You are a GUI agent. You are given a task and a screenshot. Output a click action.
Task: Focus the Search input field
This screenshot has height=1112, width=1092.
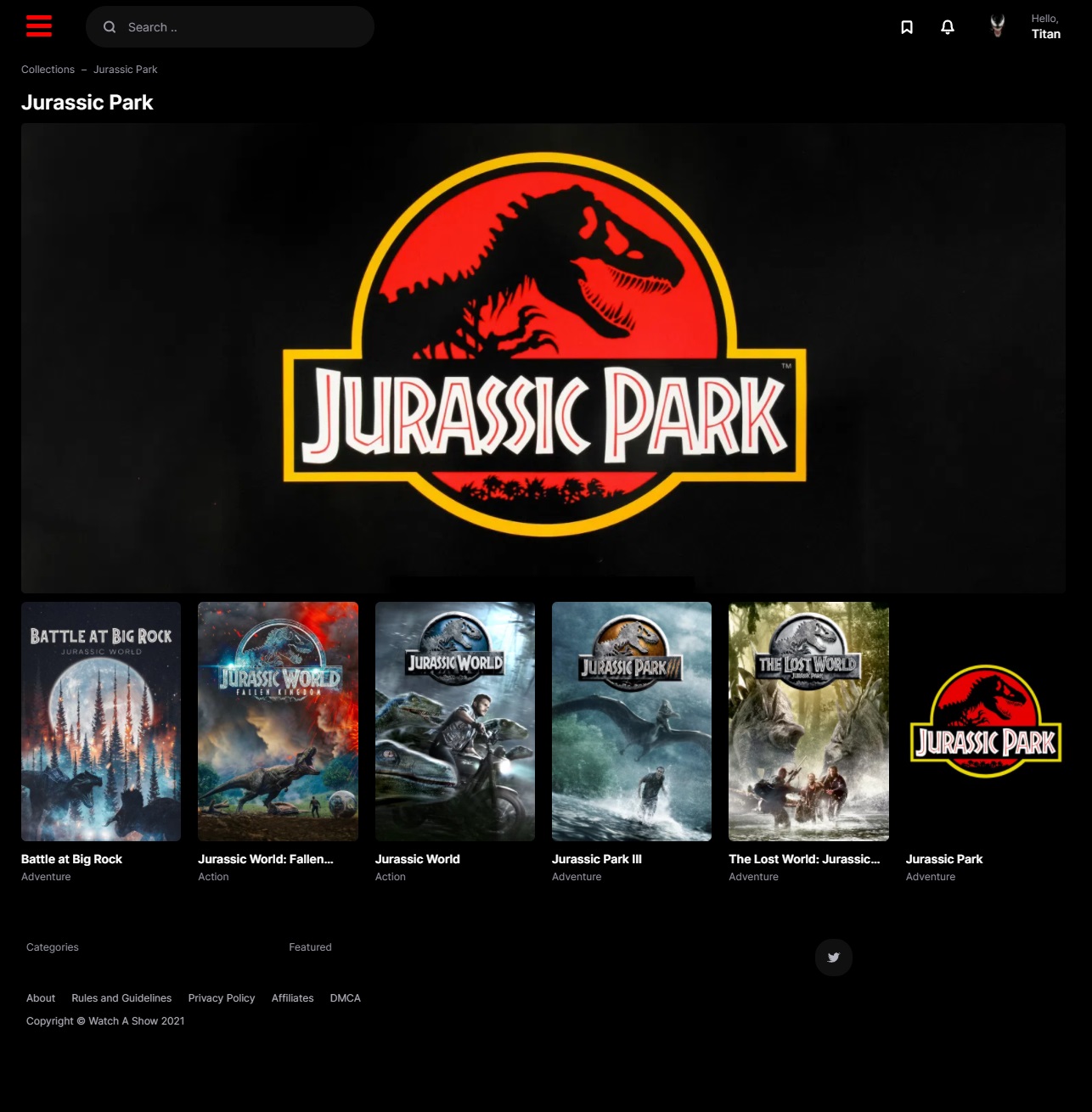click(230, 27)
